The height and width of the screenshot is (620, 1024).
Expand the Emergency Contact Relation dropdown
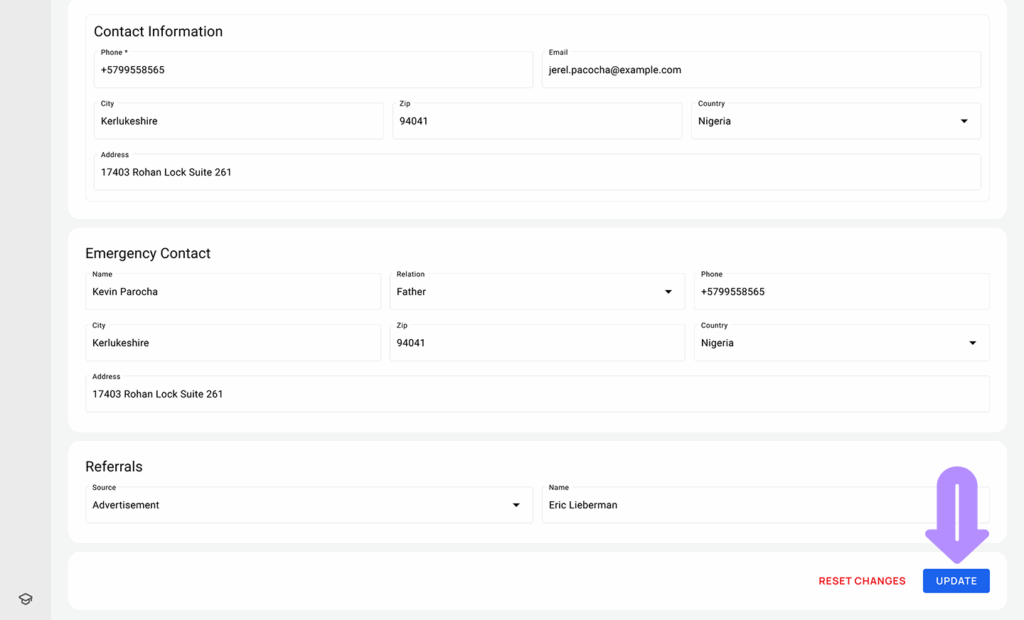click(x=536, y=292)
